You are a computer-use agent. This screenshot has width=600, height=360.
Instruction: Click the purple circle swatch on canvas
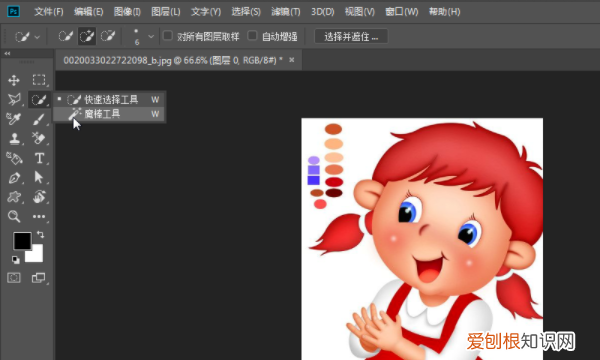click(313, 160)
